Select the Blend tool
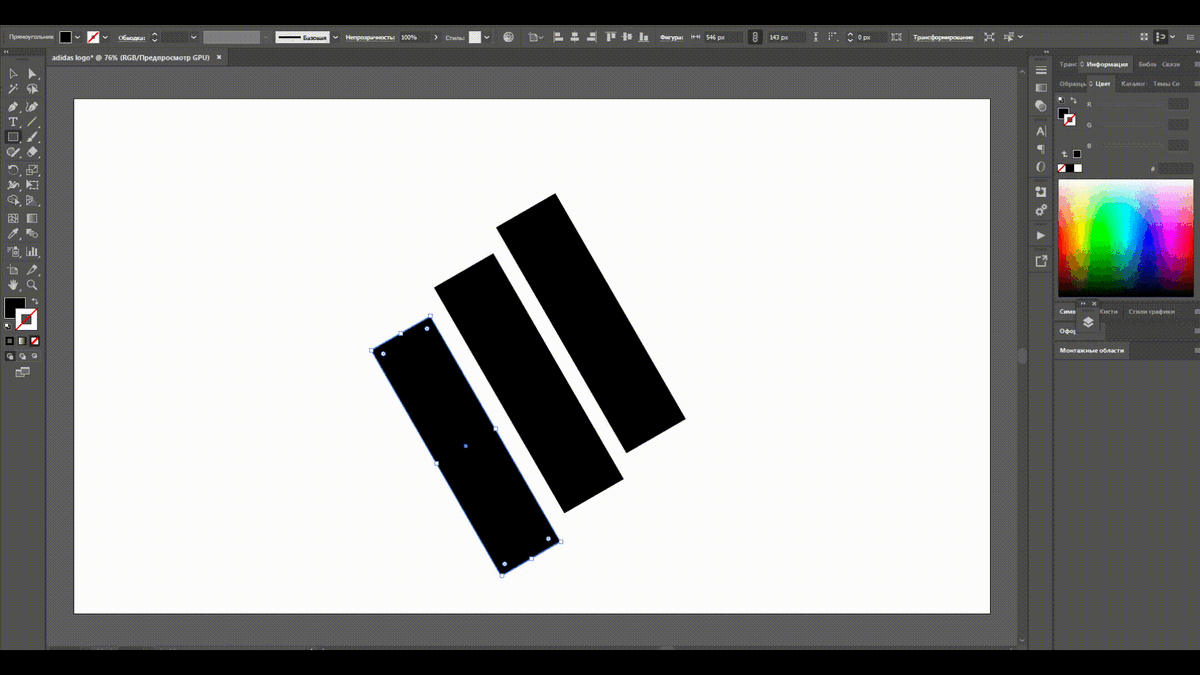1200x675 pixels. pyautogui.click(x=32, y=234)
